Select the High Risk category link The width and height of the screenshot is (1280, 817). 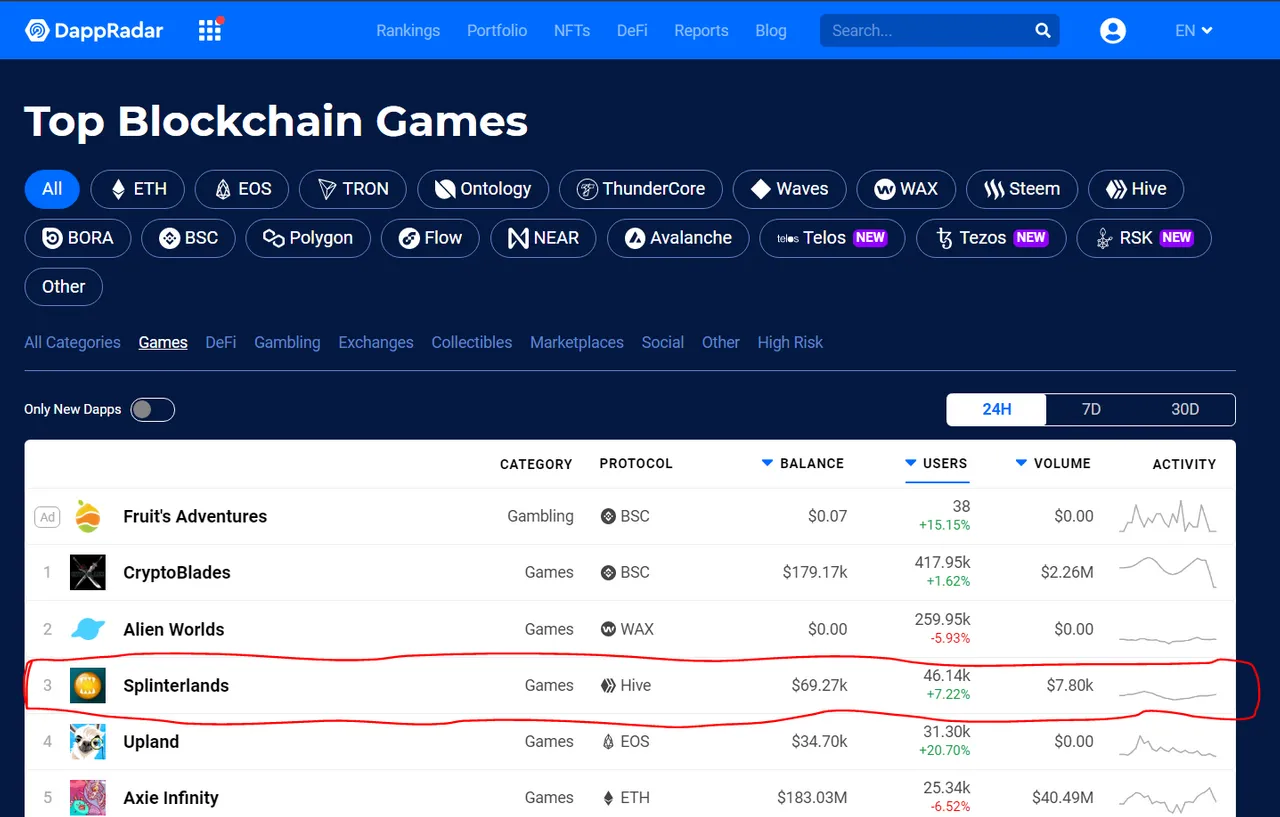click(x=790, y=342)
